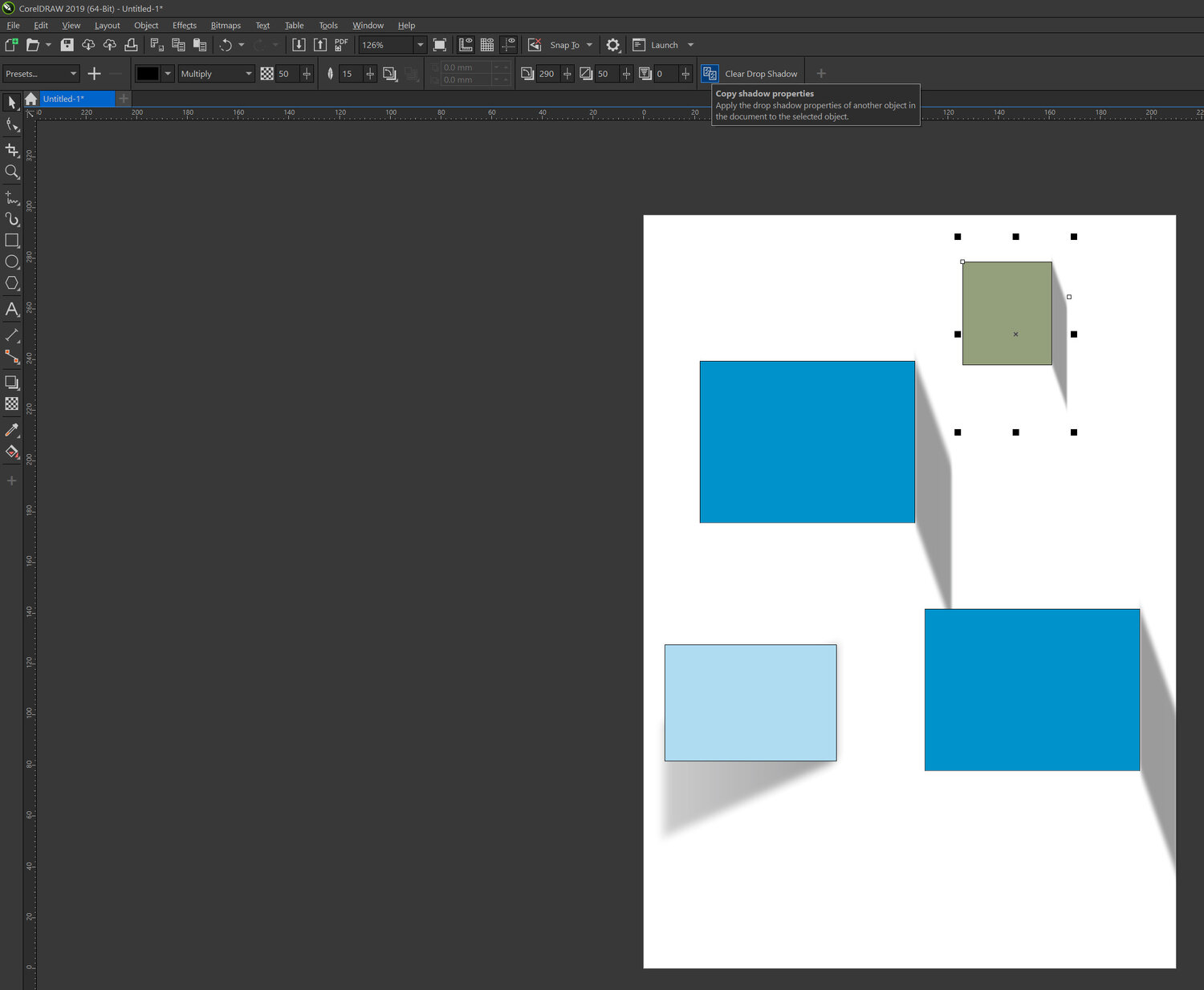Pick the Color Eyedropper tool
Viewport: 1204px width, 990px height.
pyautogui.click(x=11, y=431)
